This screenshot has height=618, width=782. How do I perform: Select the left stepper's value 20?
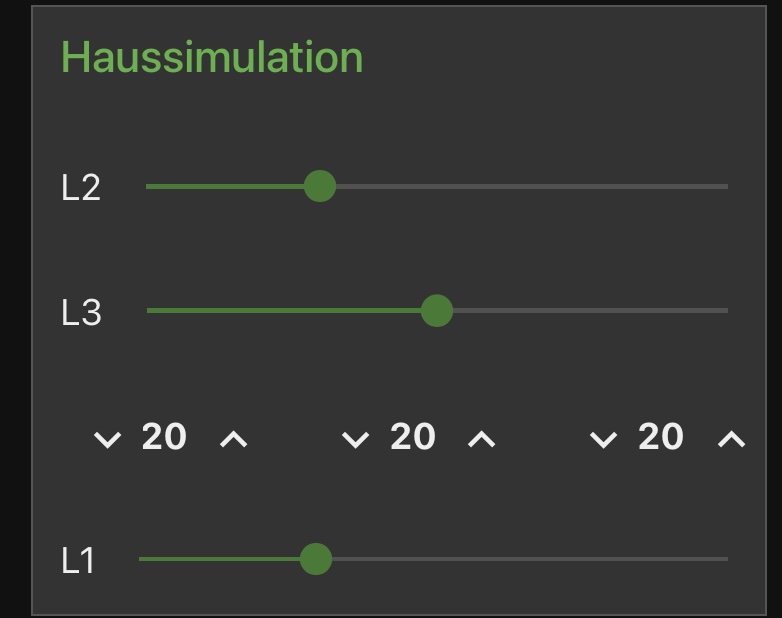click(164, 437)
